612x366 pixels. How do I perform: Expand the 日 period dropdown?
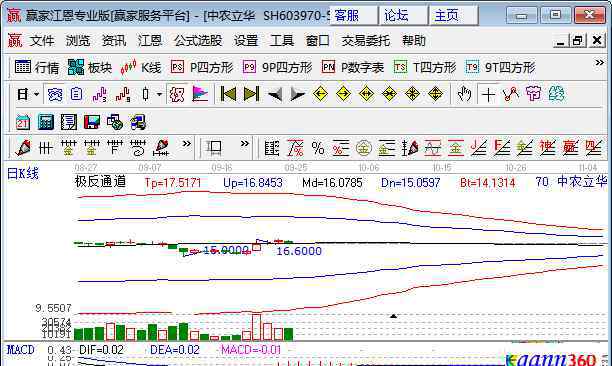click(x=37, y=94)
